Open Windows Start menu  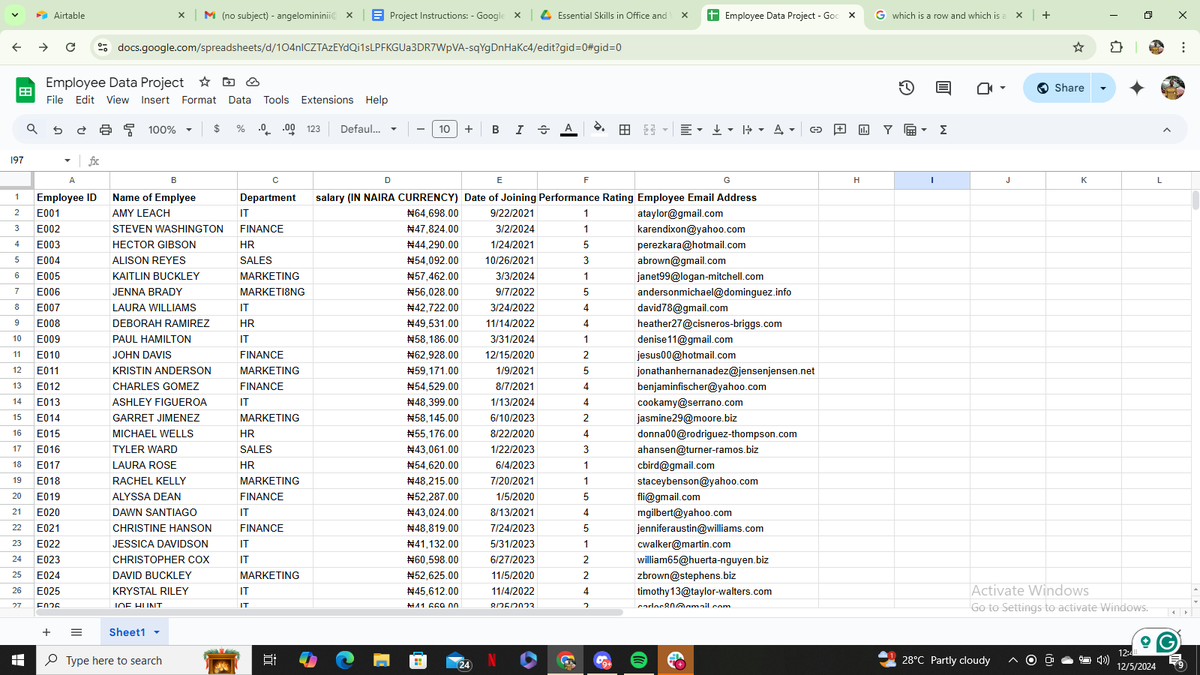click(x=18, y=661)
